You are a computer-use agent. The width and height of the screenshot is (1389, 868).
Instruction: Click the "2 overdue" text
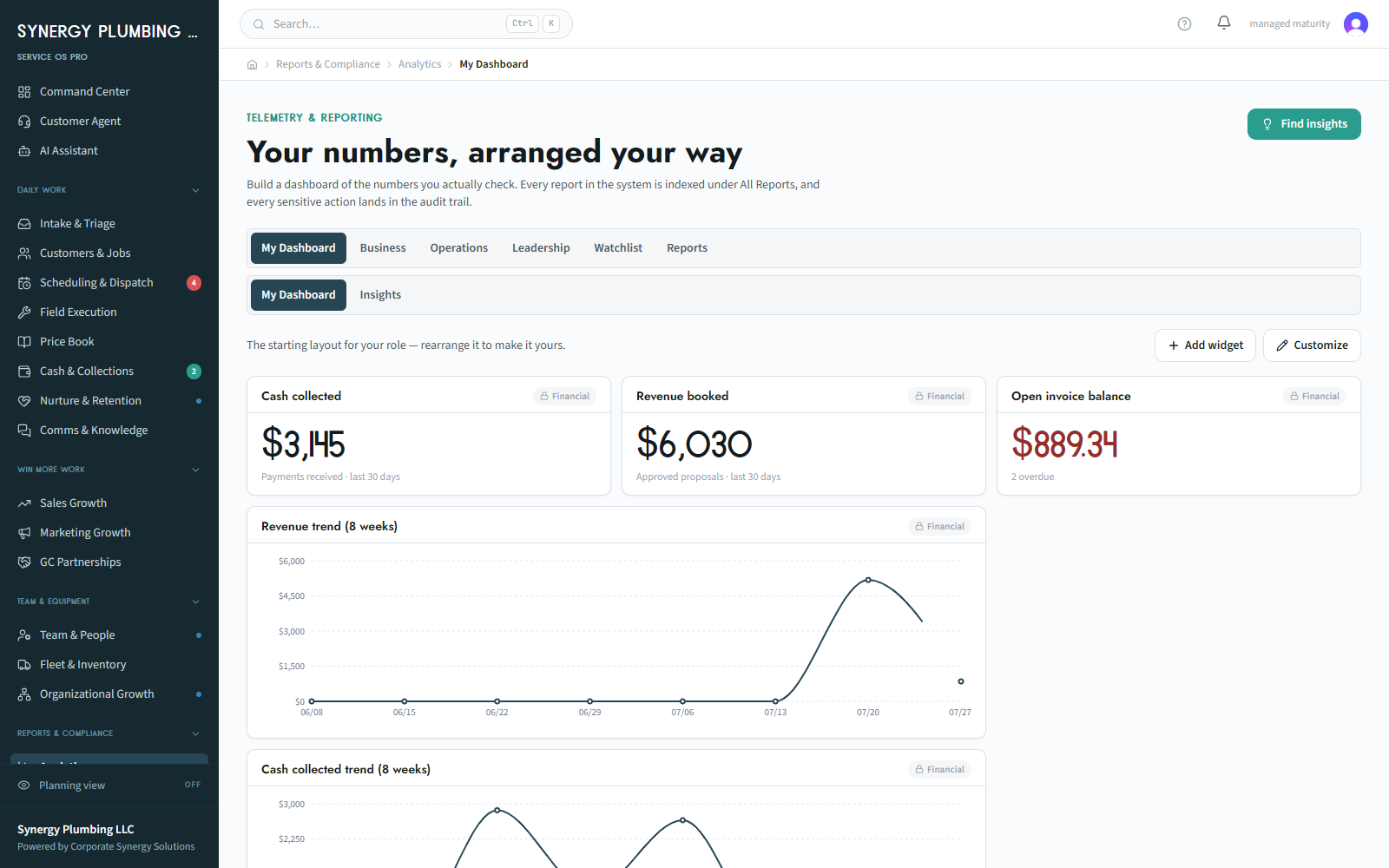pos(1033,477)
